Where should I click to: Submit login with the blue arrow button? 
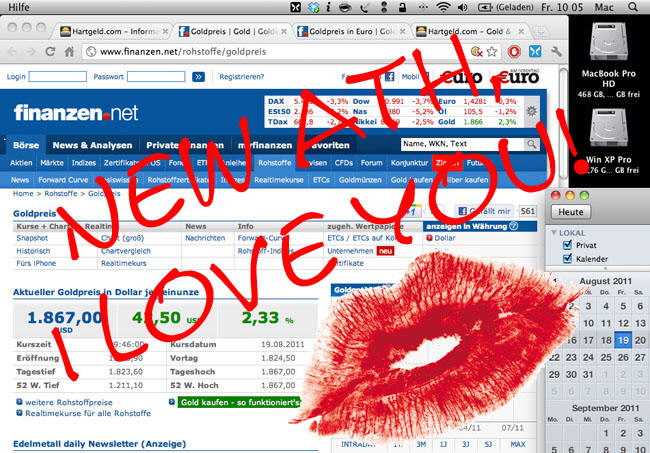[199, 77]
